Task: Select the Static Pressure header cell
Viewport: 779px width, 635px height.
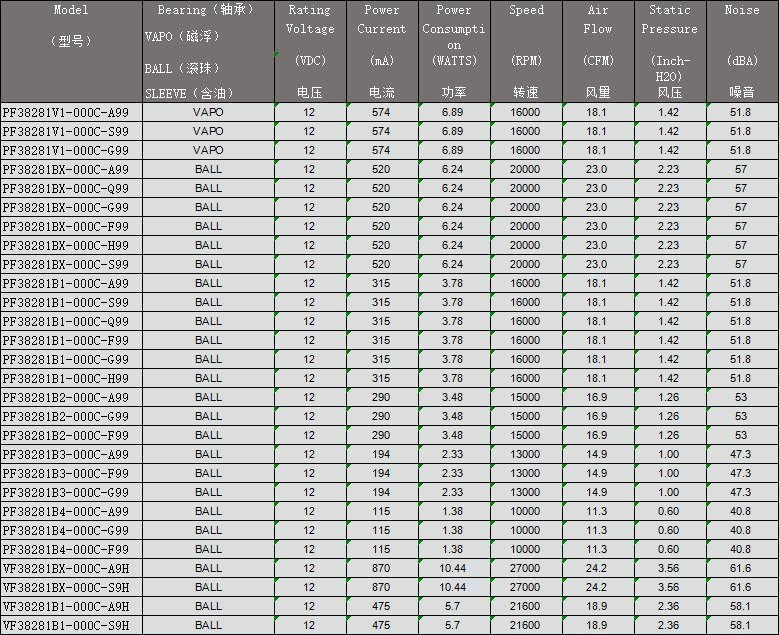Action: pos(669,50)
